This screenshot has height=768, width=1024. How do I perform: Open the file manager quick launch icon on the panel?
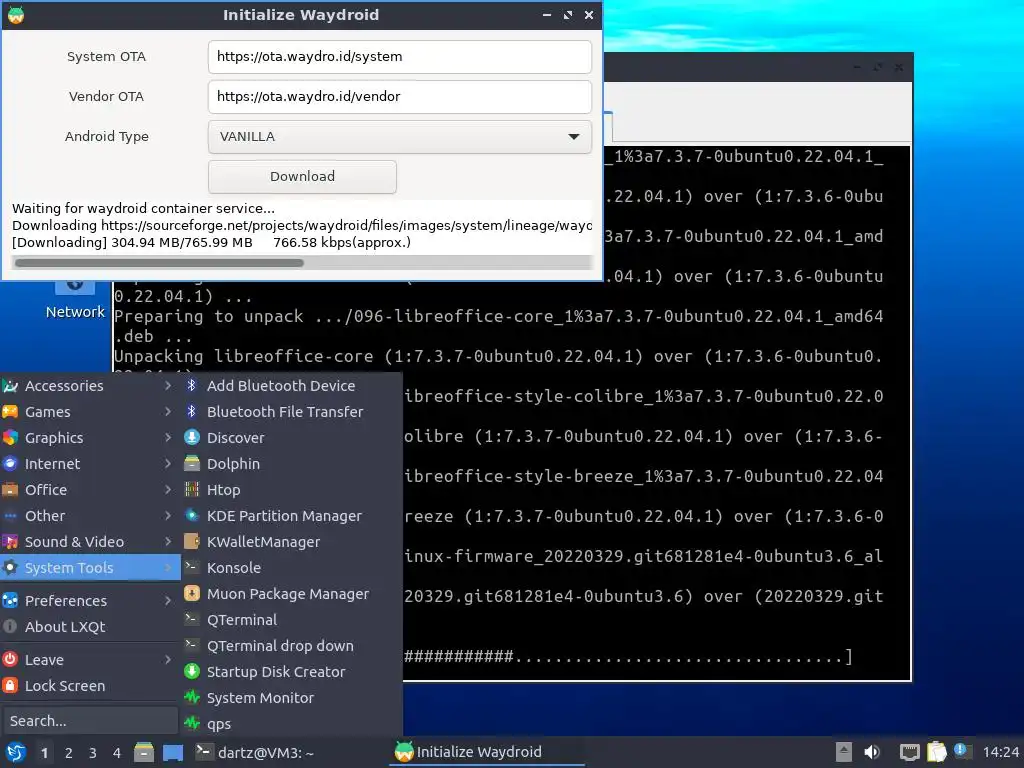pos(144,752)
